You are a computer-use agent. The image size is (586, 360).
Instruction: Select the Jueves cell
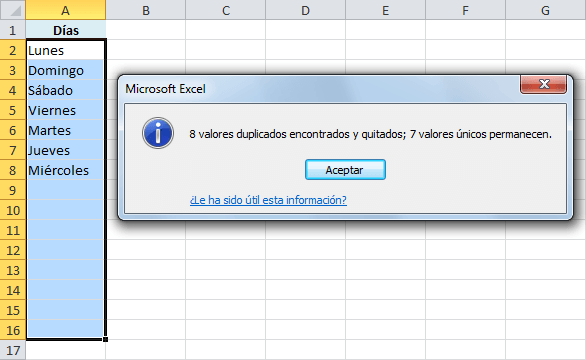click(x=66, y=150)
